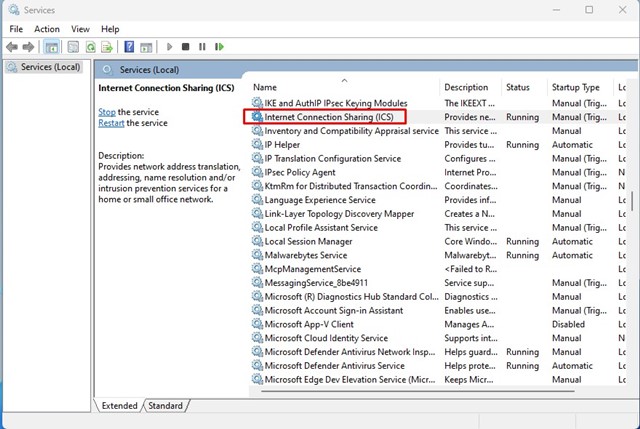Select Microsoft (R) Diagnostics Hub Standard Collector
Viewport: 640px width, 429px height.
351,297
